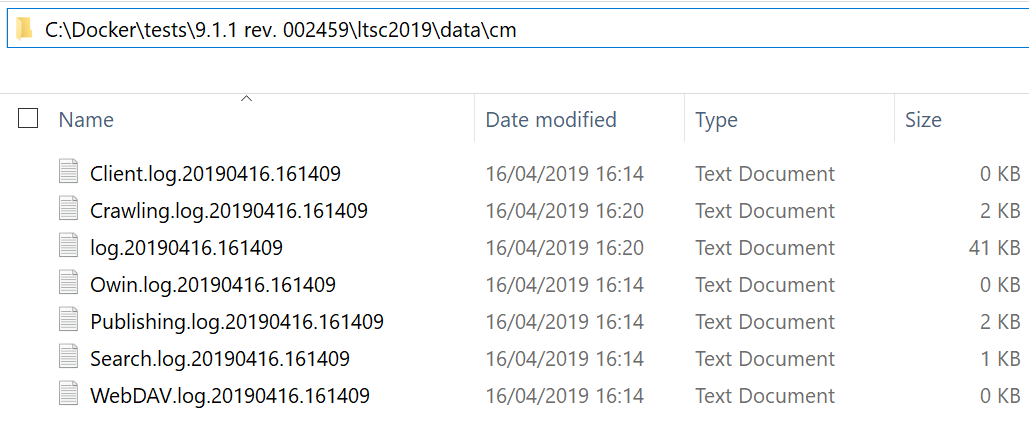Click the Search.log file's document icon
Viewport: 1029px width, 421px height.
(69, 358)
